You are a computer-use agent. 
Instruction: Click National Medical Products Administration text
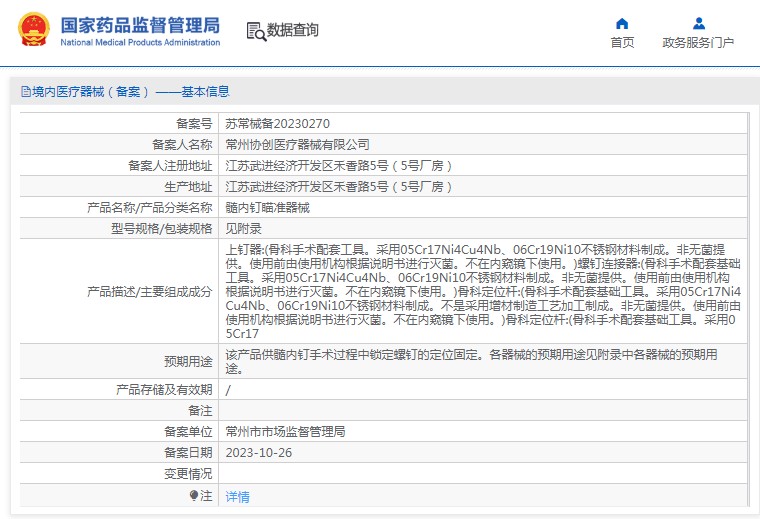pyautogui.click(x=140, y=43)
